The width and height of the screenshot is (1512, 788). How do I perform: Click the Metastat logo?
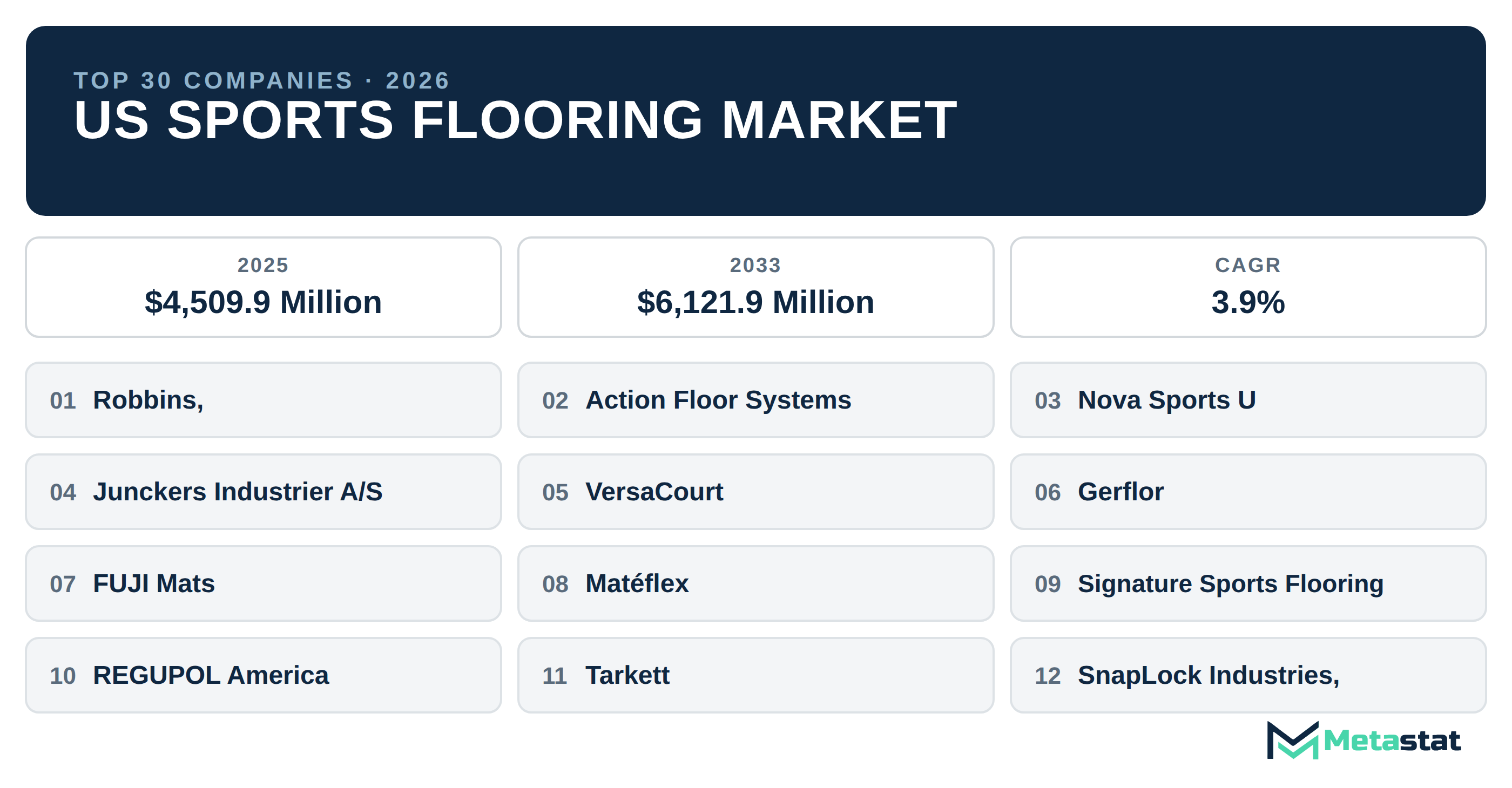(1363, 740)
